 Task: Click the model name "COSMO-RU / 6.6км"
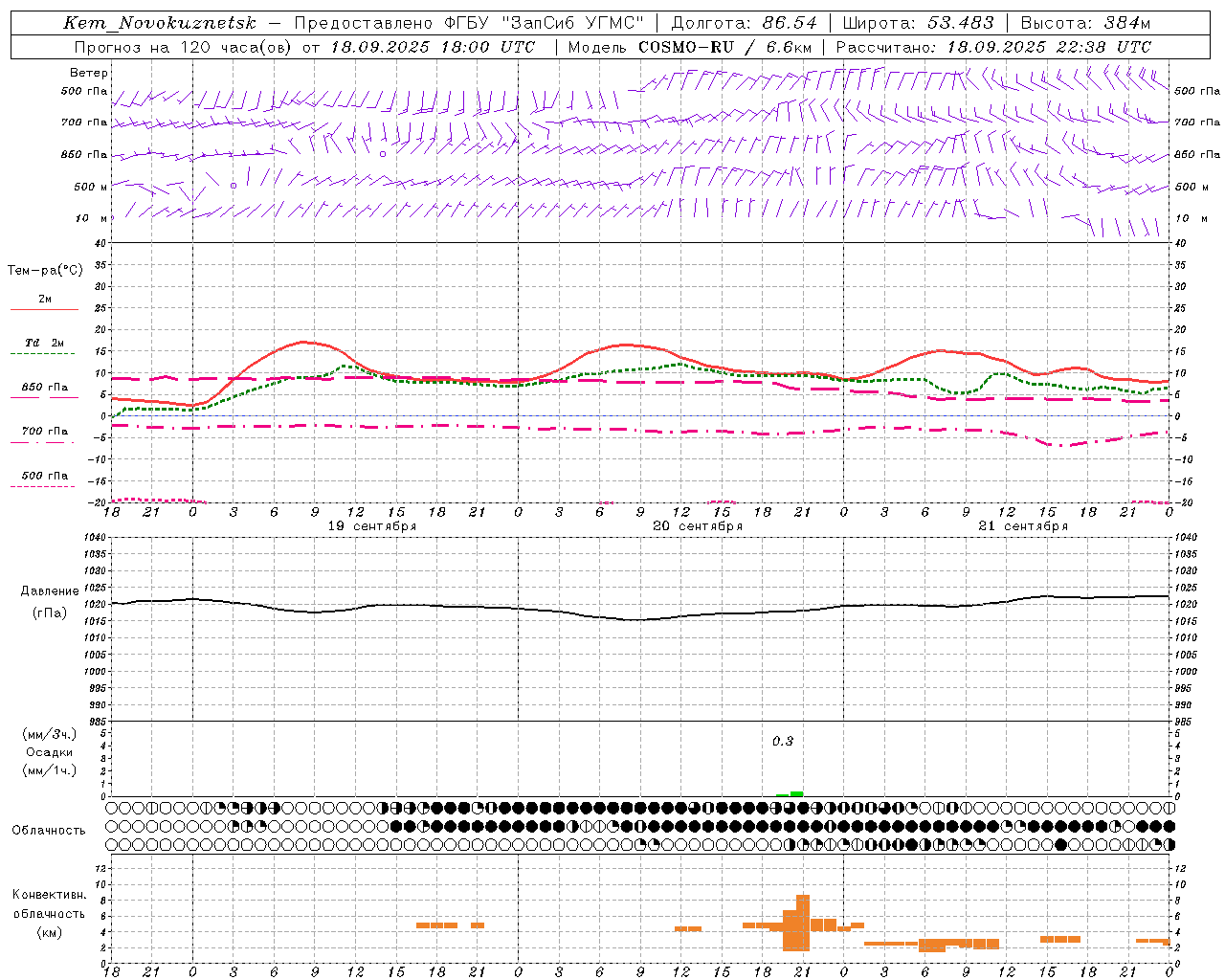pyautogui.click(x=725, y=47)
